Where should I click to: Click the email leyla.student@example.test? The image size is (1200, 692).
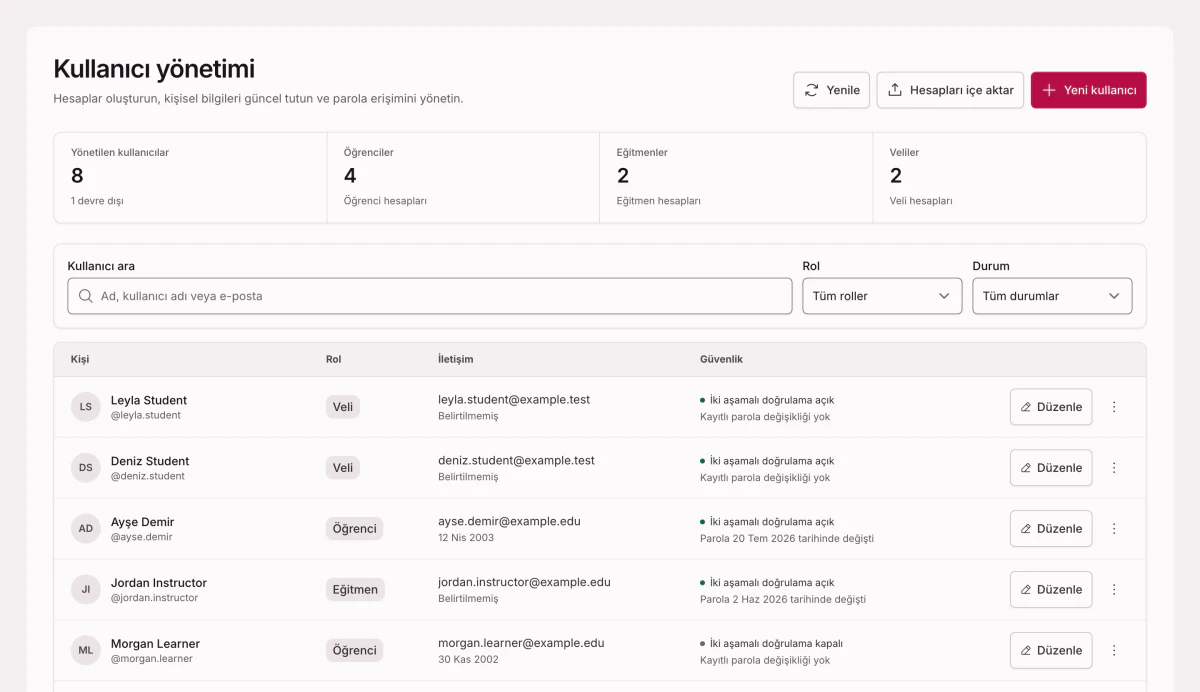tap(514, 400)
